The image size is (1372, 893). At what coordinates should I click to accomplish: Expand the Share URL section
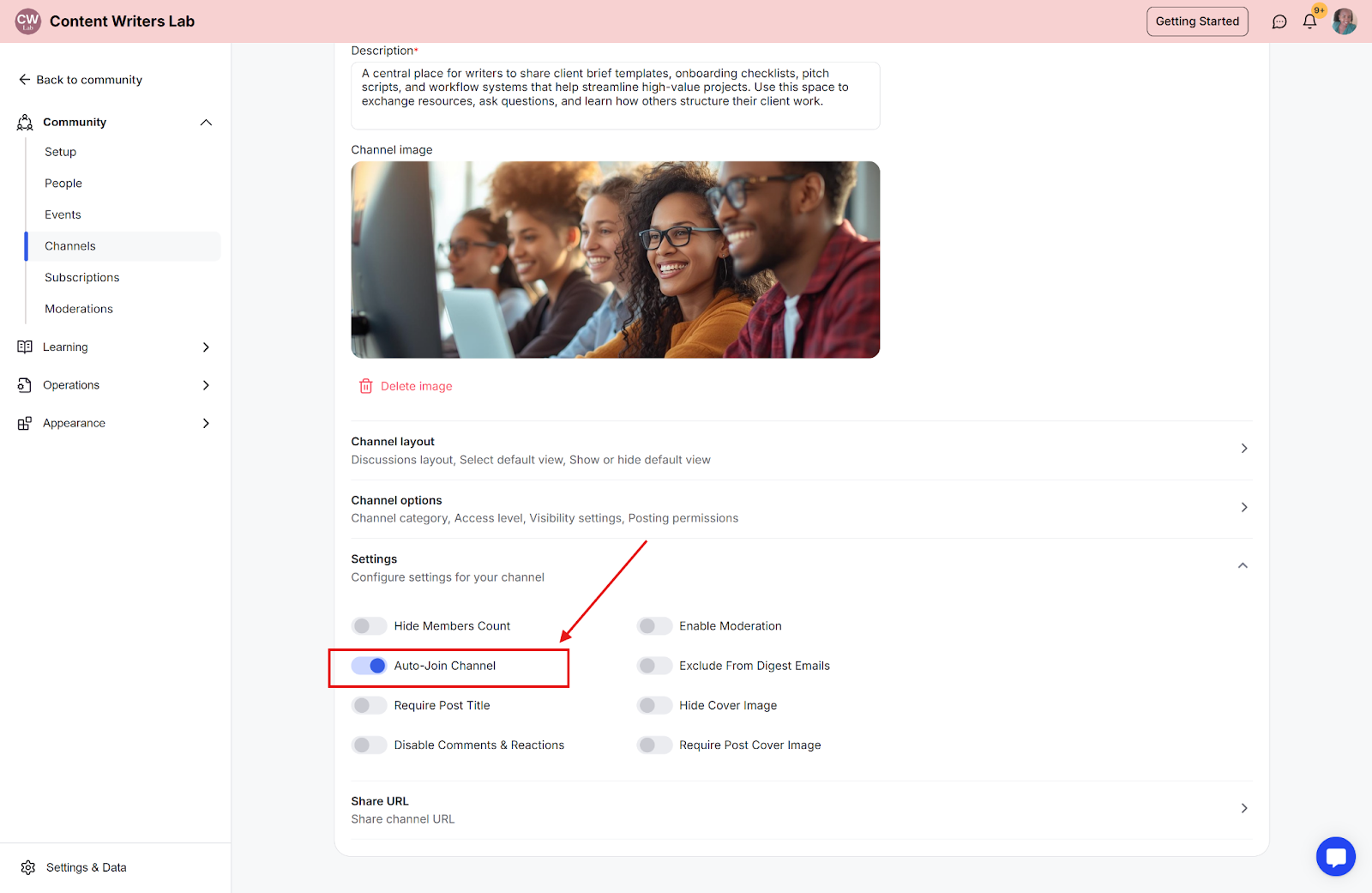coord(802,810)
